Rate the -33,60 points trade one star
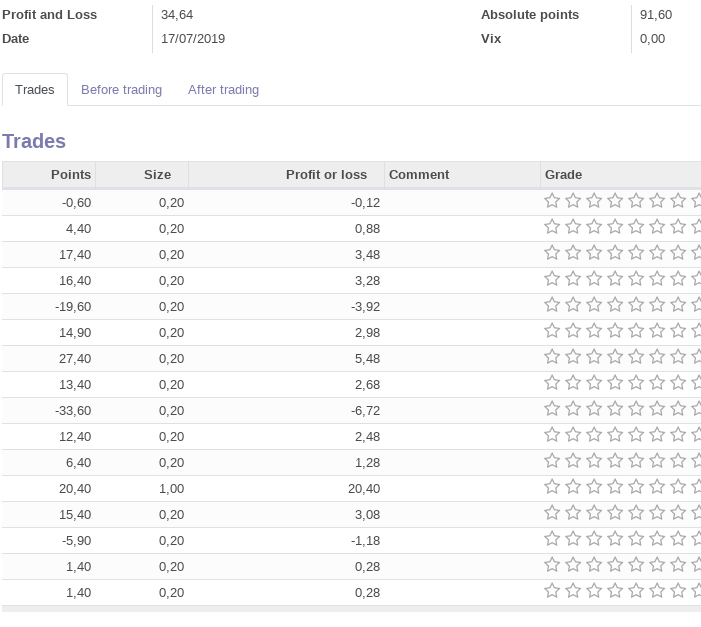The width and height of the screenshot is (701, 627). pos(552,409)
